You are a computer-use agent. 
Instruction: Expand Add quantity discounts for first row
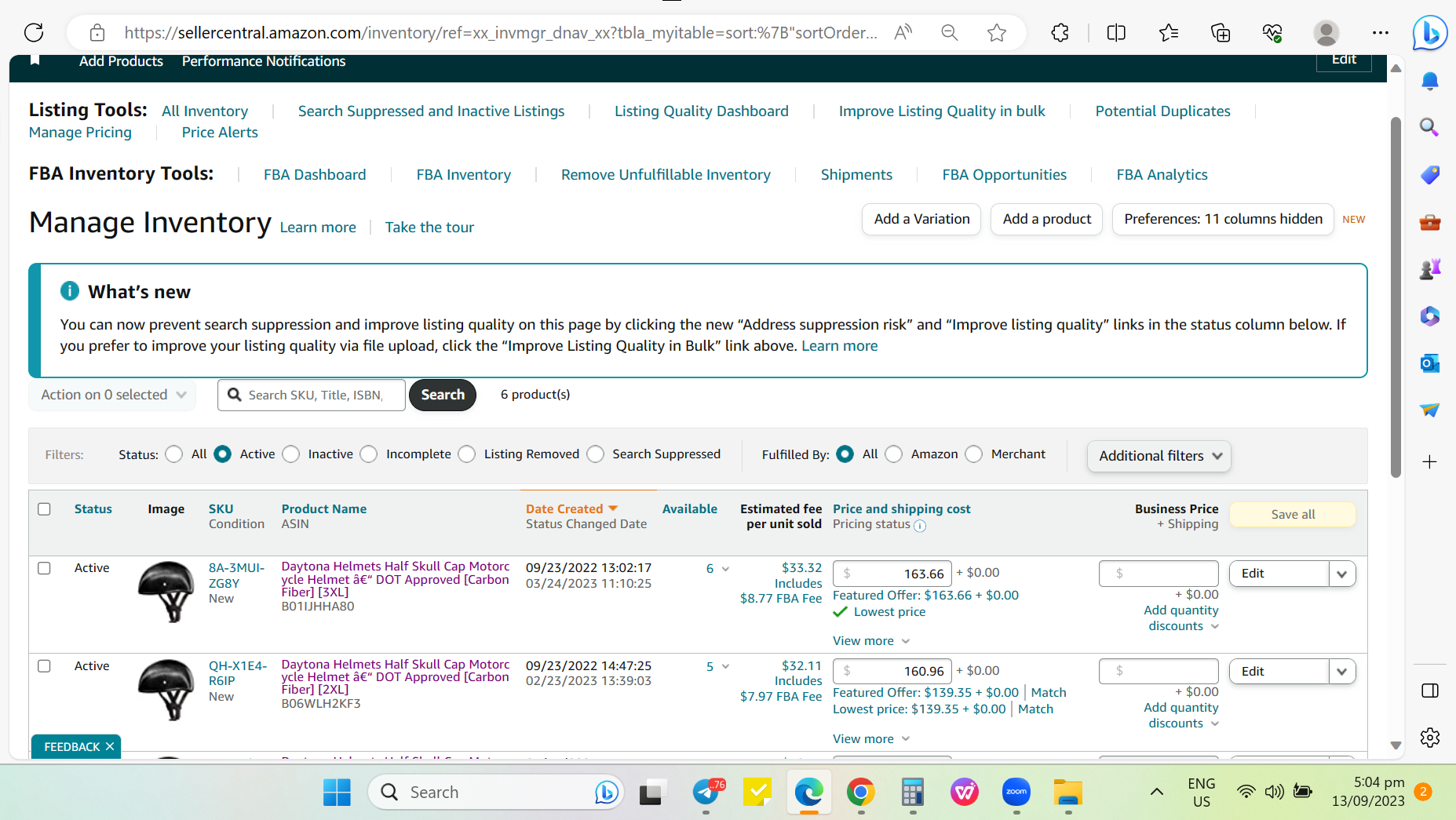1181,618
